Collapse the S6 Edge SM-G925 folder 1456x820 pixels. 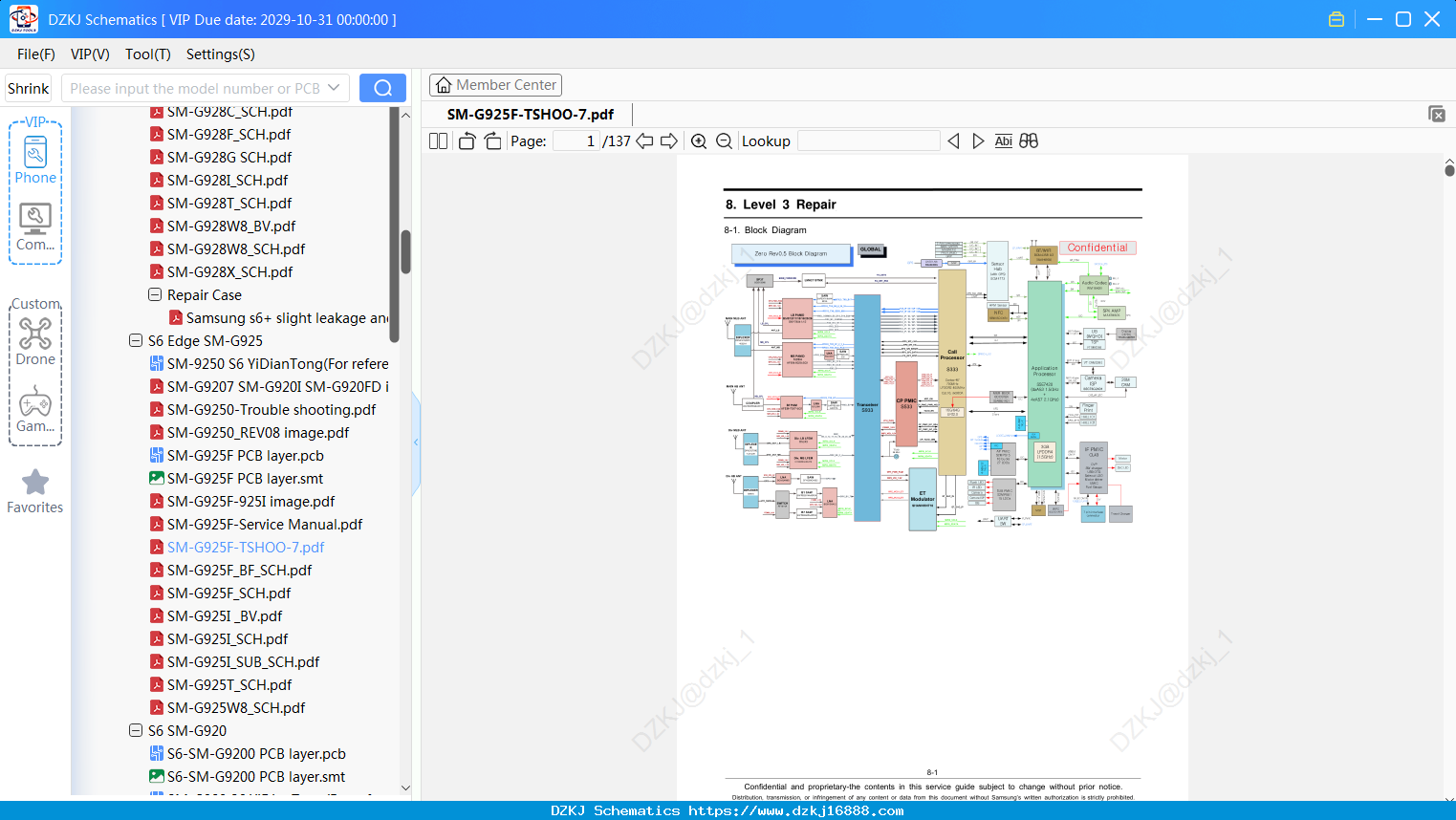click(136, 341)
